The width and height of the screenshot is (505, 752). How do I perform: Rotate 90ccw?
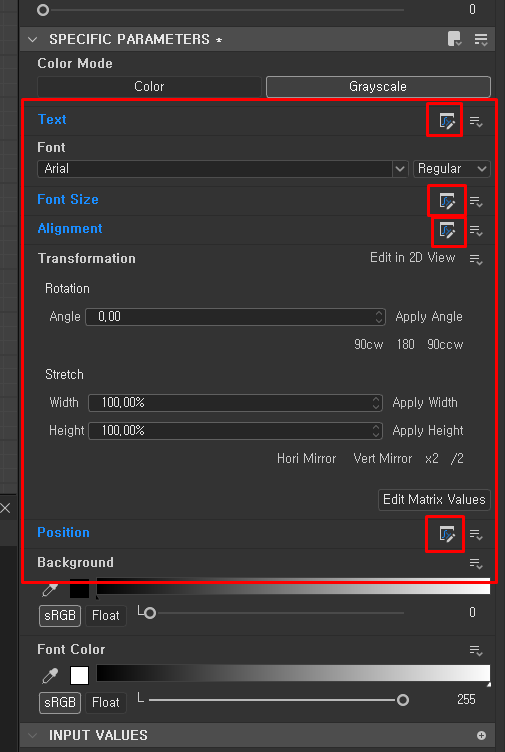click(x=445, y=344)
